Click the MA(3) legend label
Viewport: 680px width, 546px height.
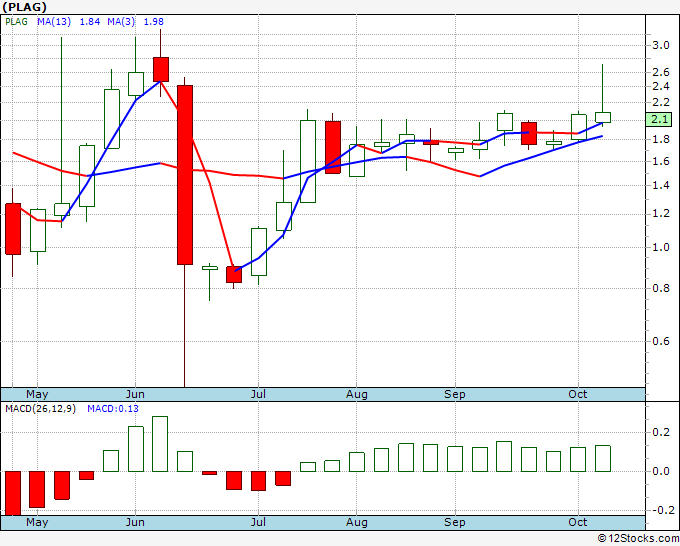pos(121,22)
